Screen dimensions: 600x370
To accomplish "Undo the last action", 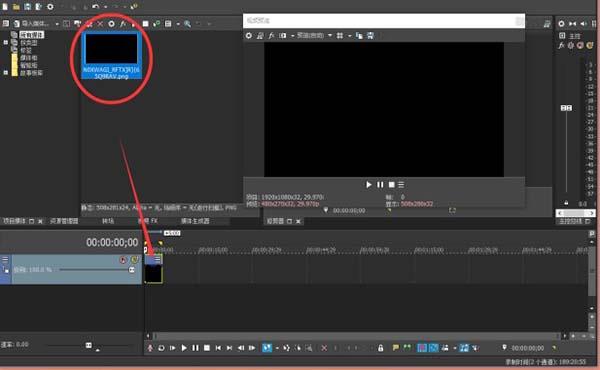I will point(96,7).
